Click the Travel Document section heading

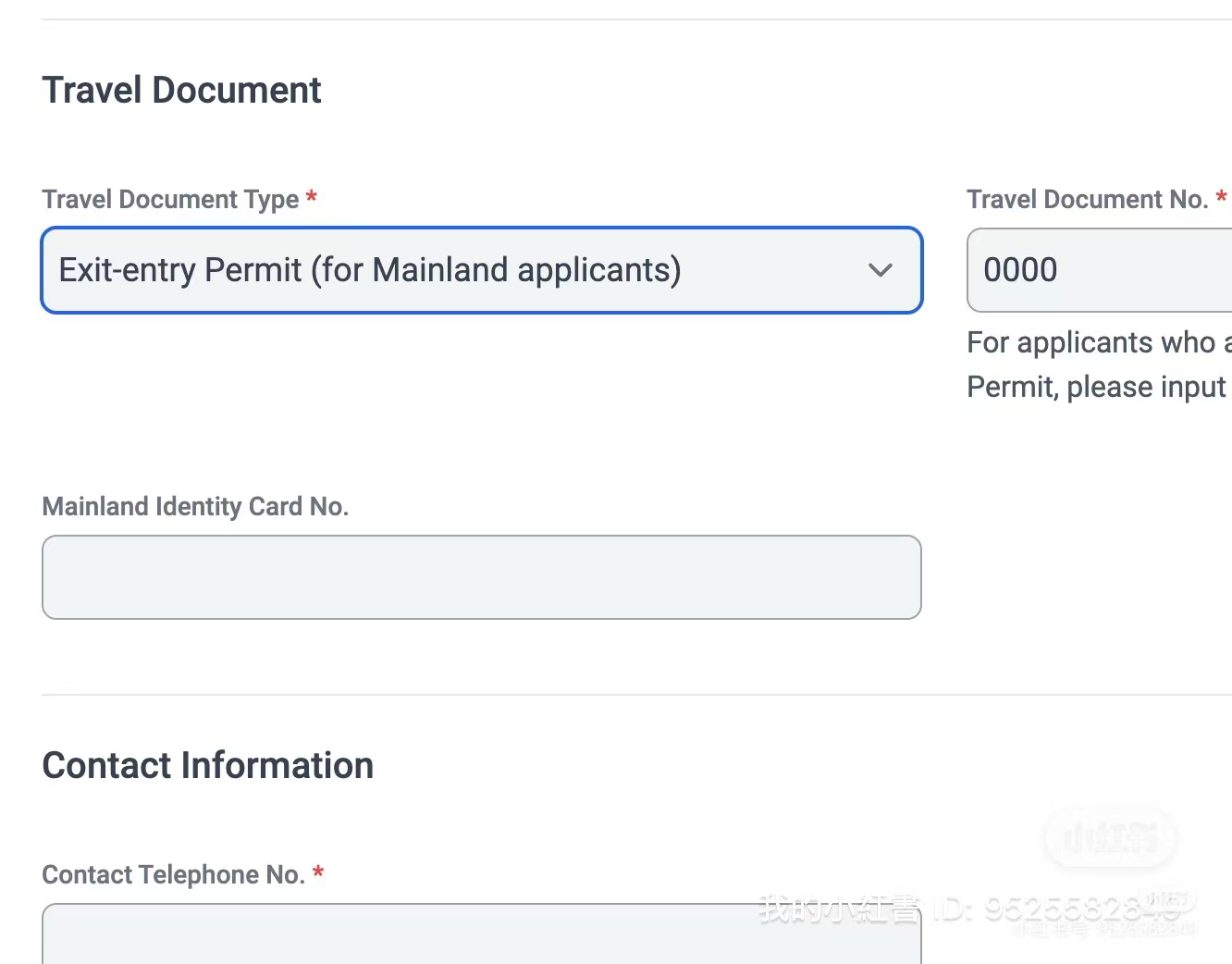tap(181, 91)
